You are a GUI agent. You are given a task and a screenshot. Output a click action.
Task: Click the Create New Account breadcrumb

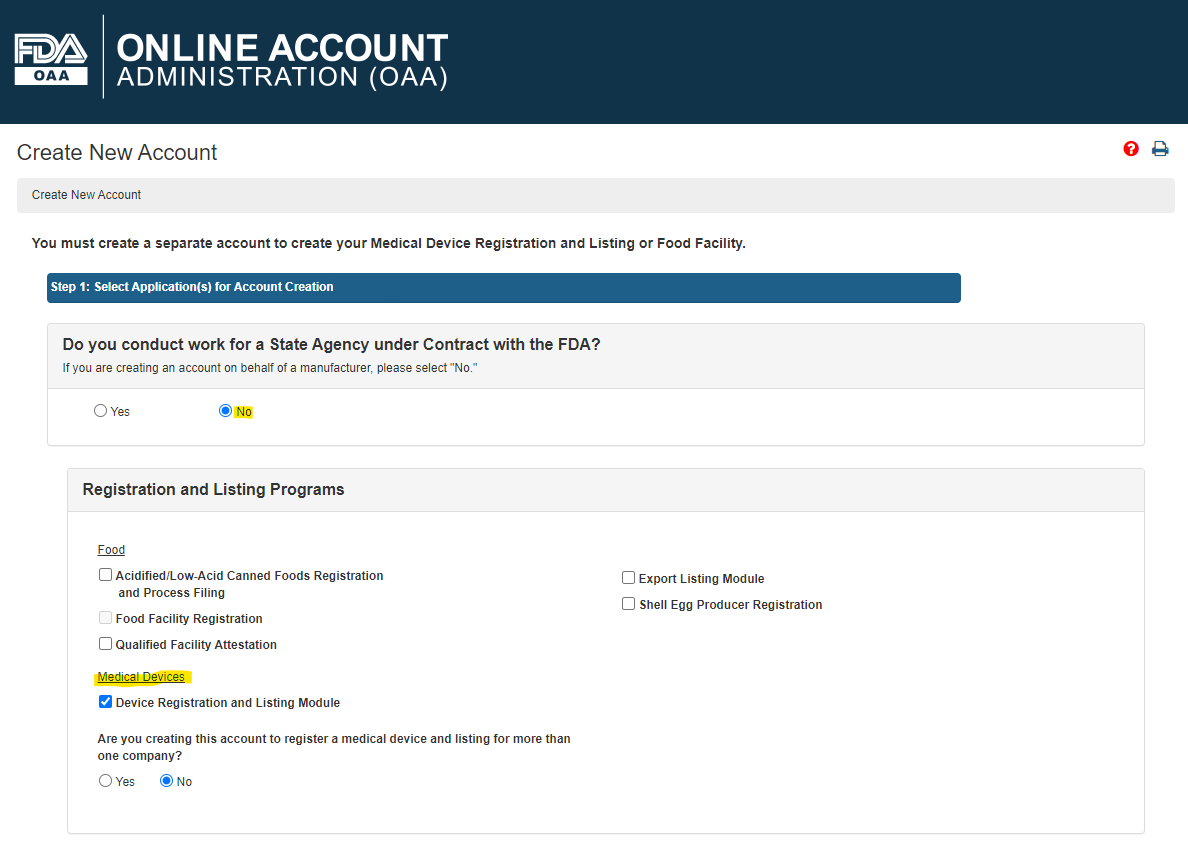tap(86, 195)
